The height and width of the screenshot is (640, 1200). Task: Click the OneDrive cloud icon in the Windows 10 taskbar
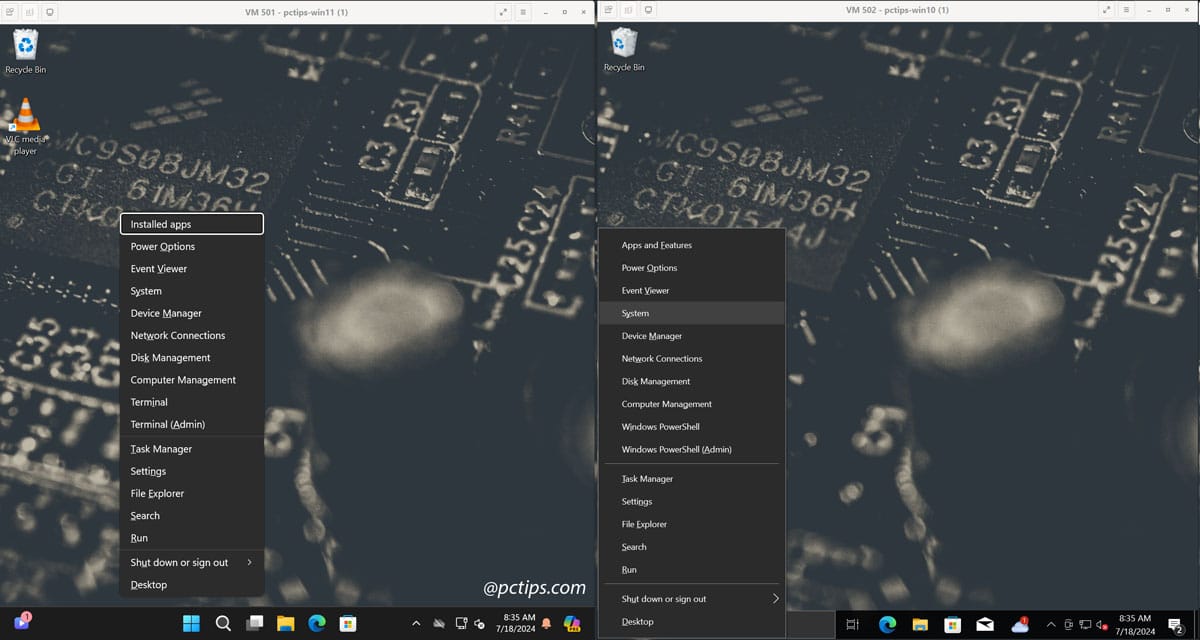1018,622
